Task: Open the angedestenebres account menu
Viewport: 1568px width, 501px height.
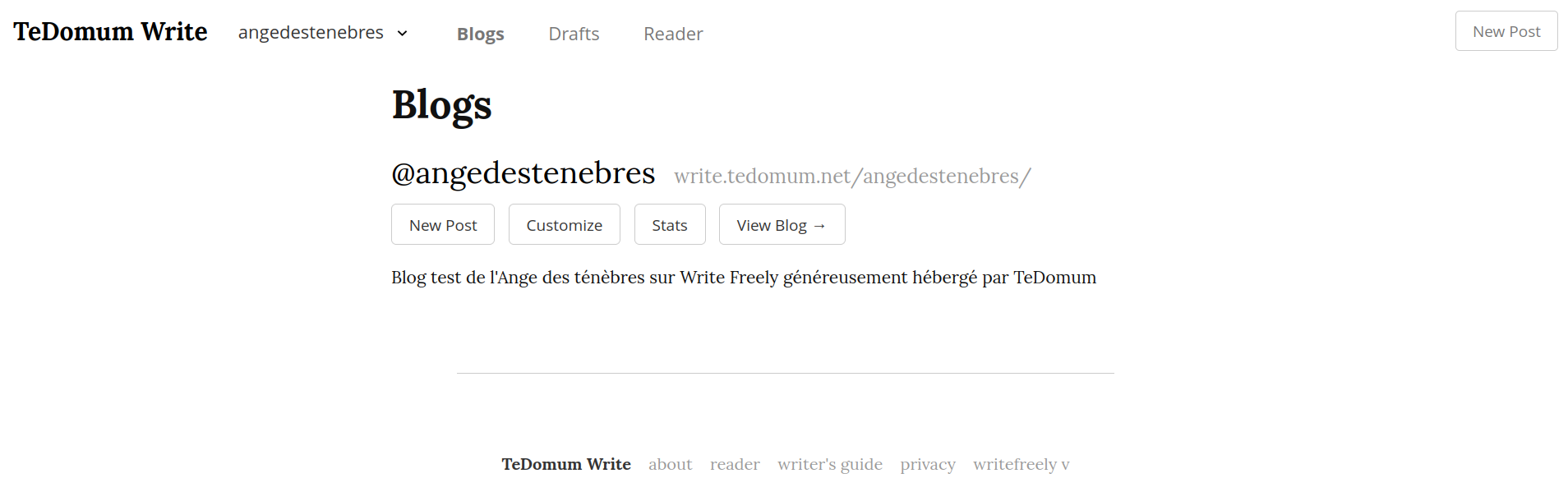Action: click(x=322, y=33)
